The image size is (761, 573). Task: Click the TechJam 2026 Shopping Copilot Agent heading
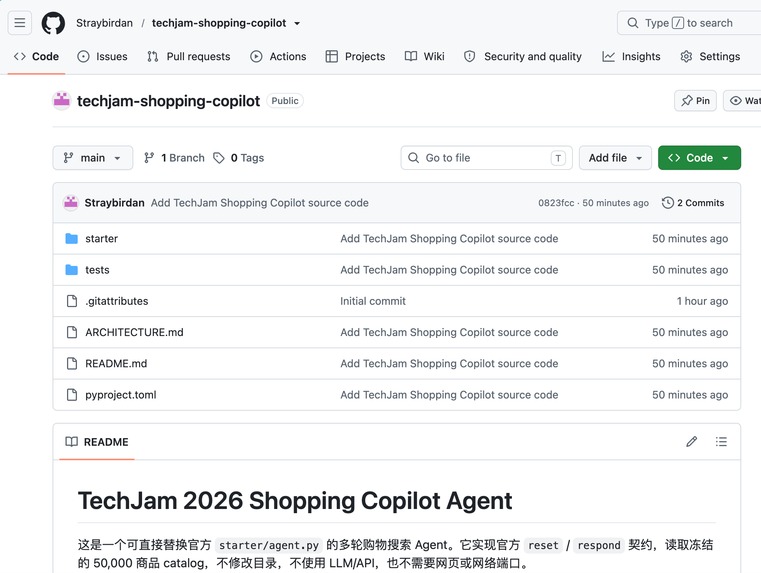295,501
